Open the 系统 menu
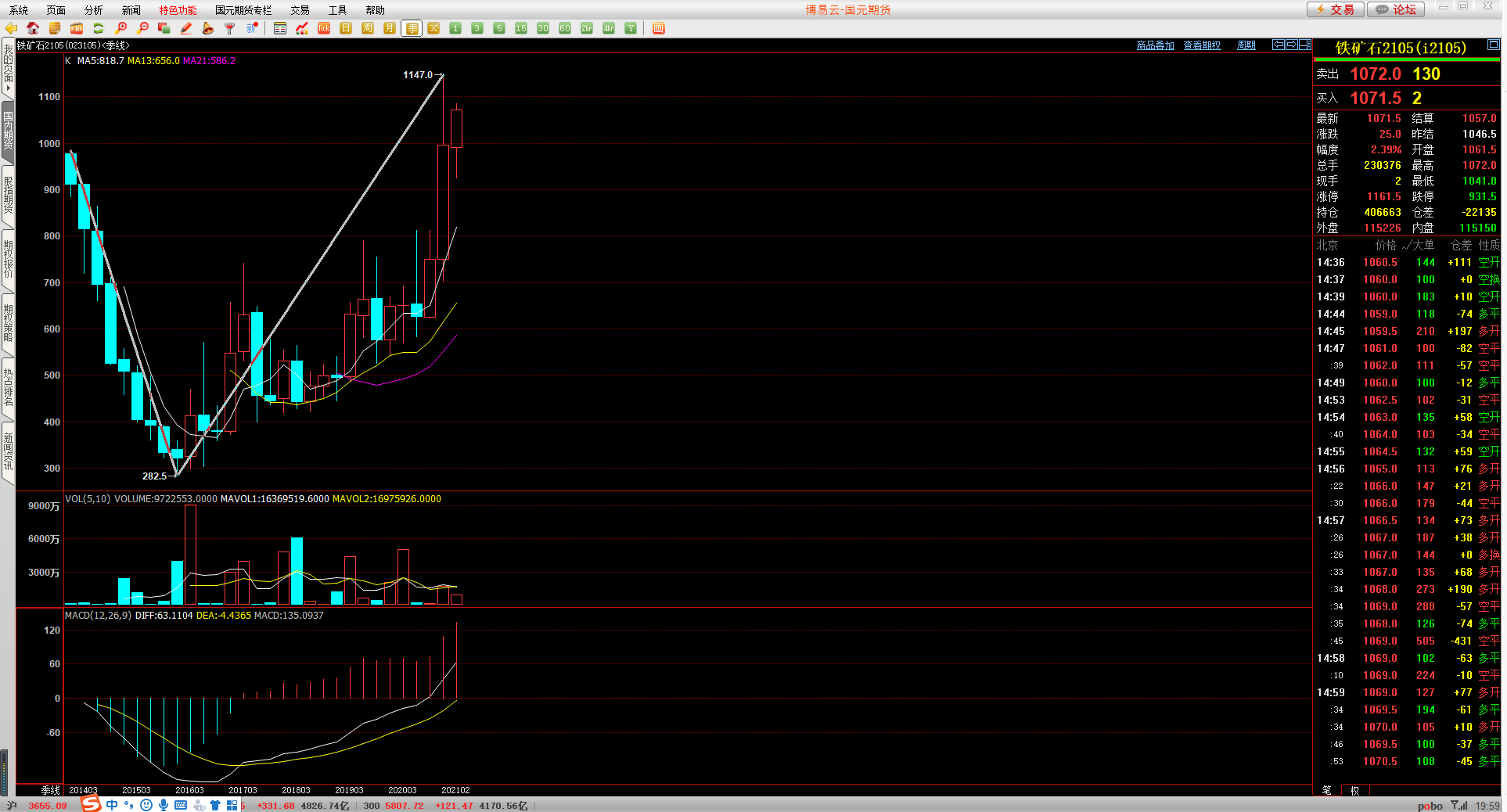 (x=19, y=10)
